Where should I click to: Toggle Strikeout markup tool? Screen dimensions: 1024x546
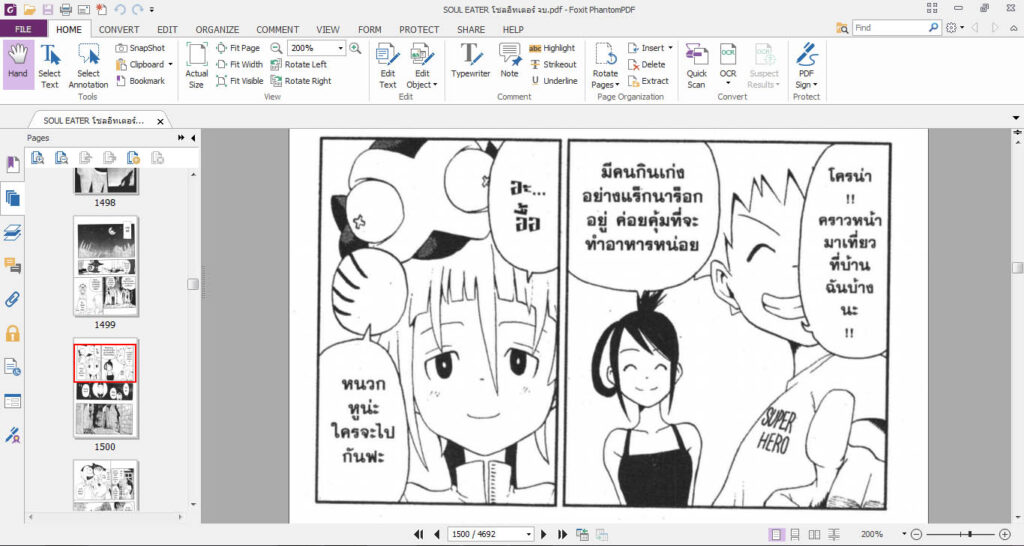[x=553, y=65]
